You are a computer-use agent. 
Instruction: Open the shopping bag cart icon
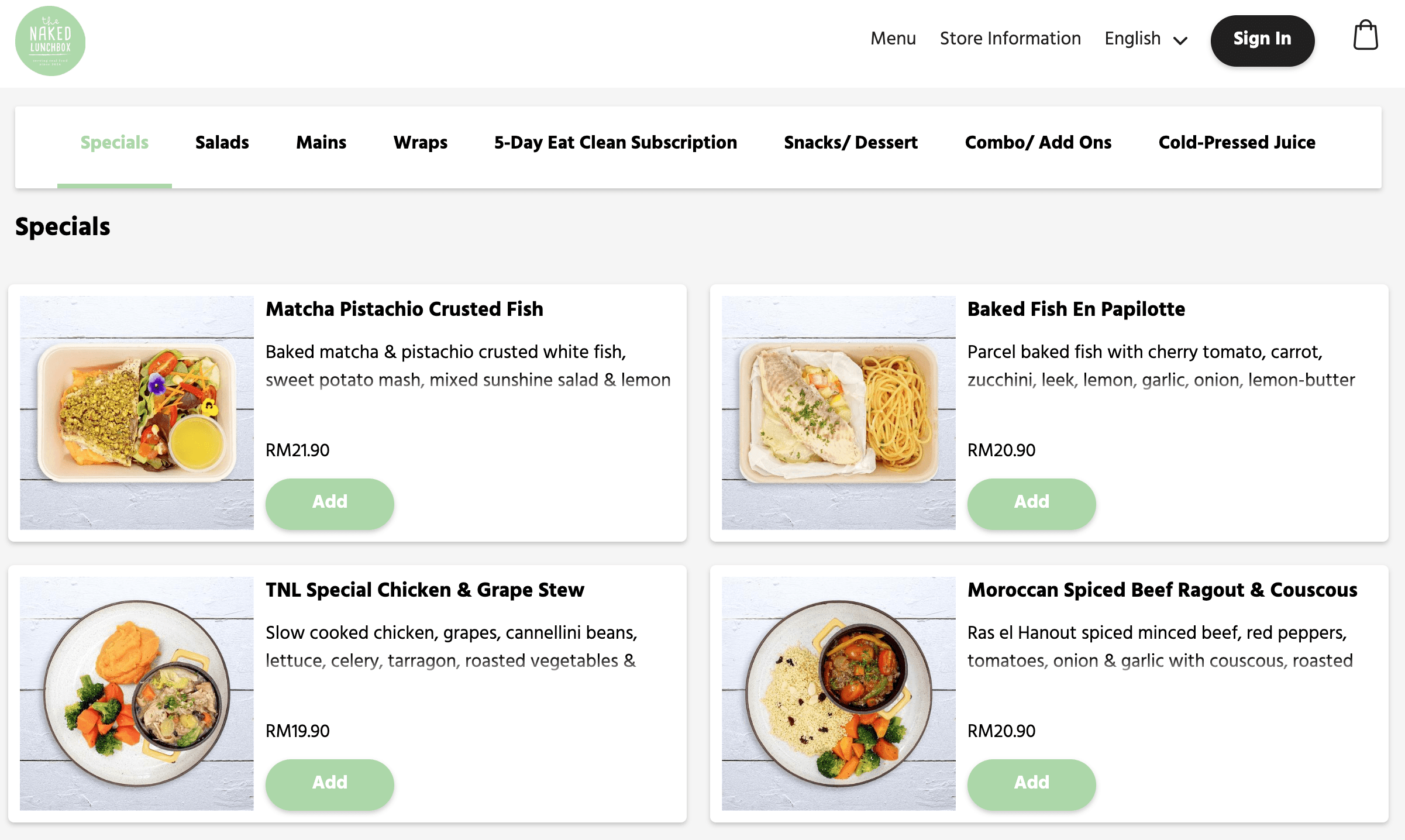click(x=1366, y=36)
